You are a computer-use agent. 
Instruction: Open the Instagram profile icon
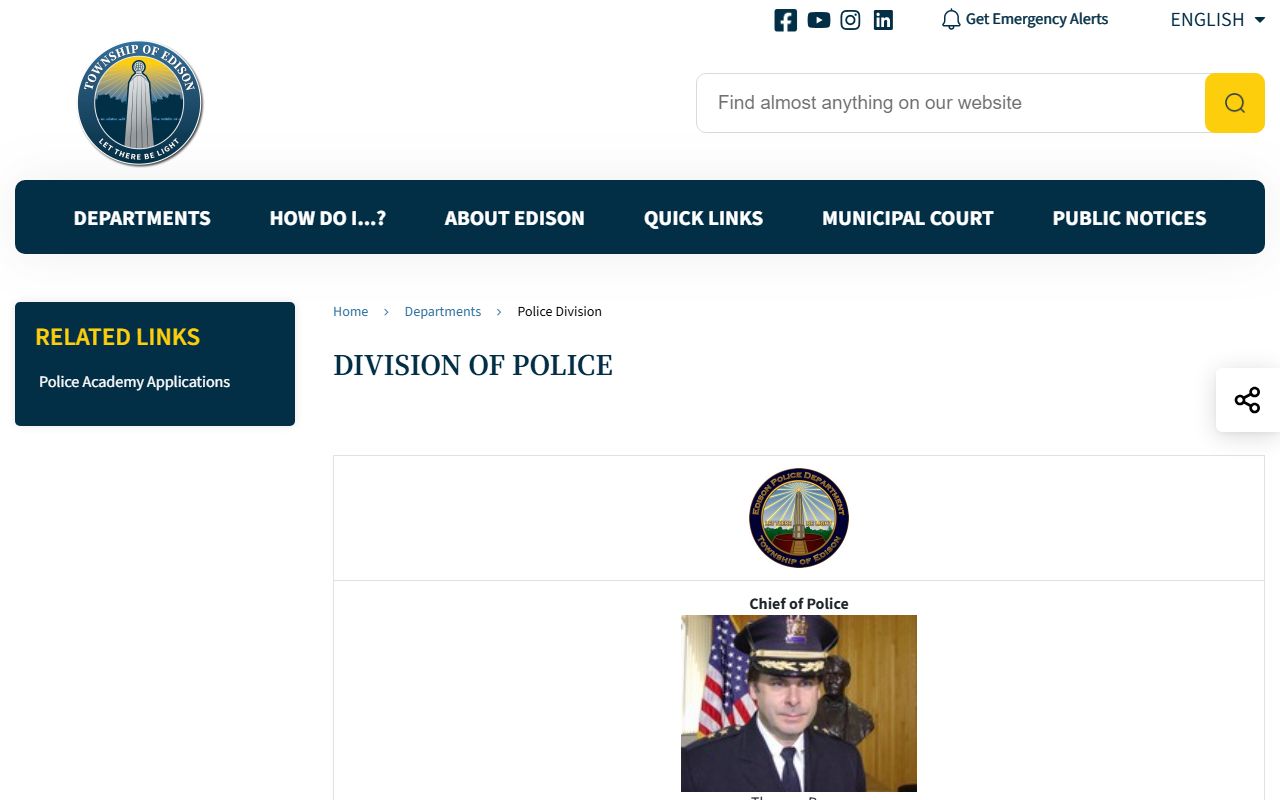[x=850, y=20]
